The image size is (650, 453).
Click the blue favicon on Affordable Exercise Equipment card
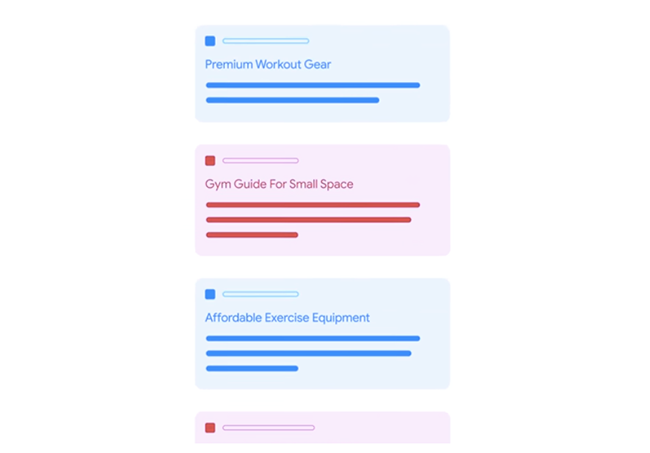[210, 294]
